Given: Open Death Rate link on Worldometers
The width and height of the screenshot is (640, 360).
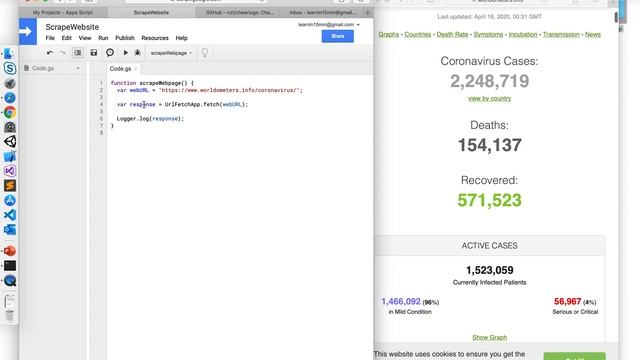Looking at the screenshot, I should pos(452,34).
